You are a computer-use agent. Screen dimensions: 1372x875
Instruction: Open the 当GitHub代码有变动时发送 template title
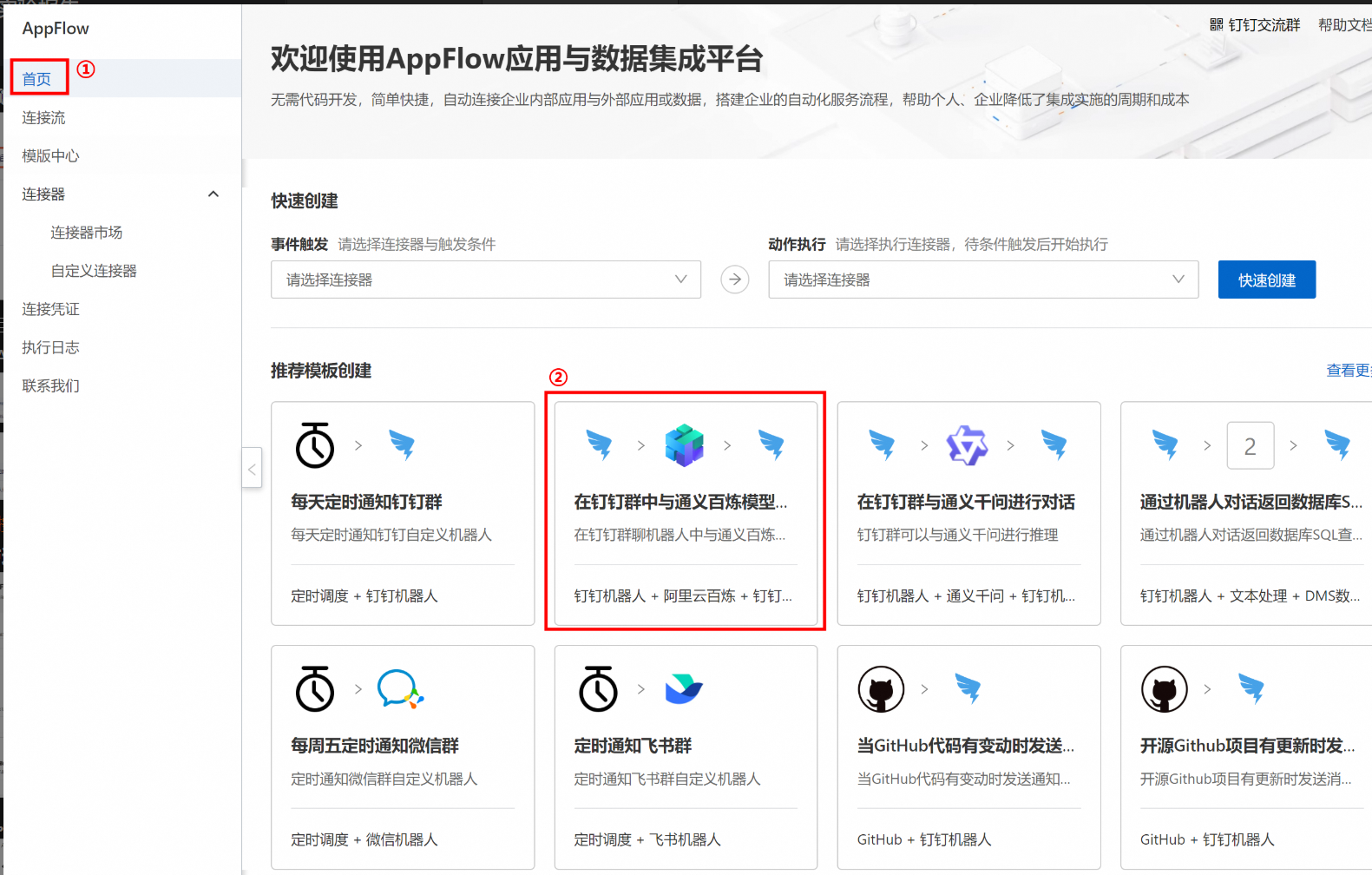pyautogui.click(x=966, y=746)
